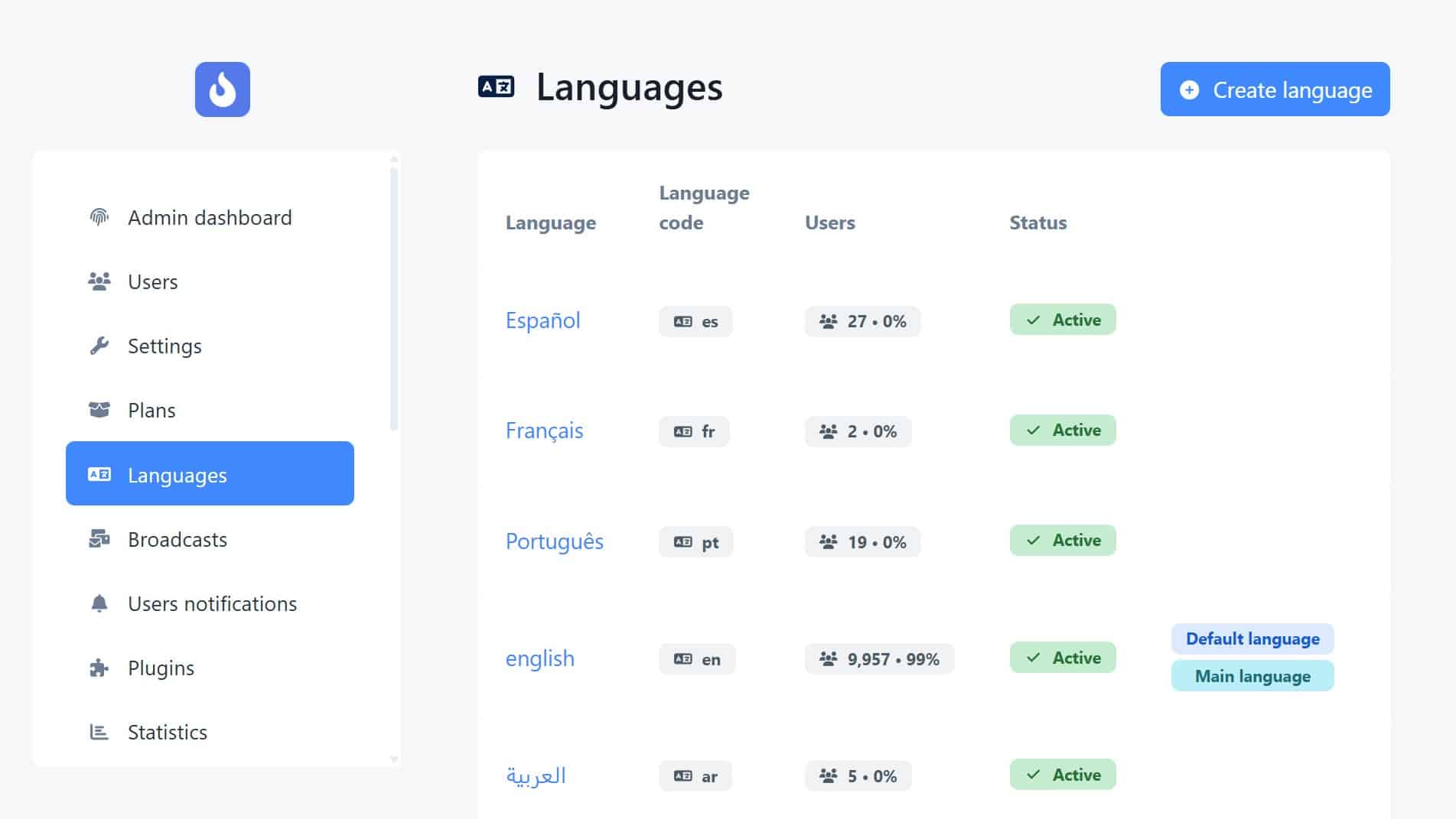The image size is (1456, 819).
Task: Open the Português language link
Action: [554, 541]
